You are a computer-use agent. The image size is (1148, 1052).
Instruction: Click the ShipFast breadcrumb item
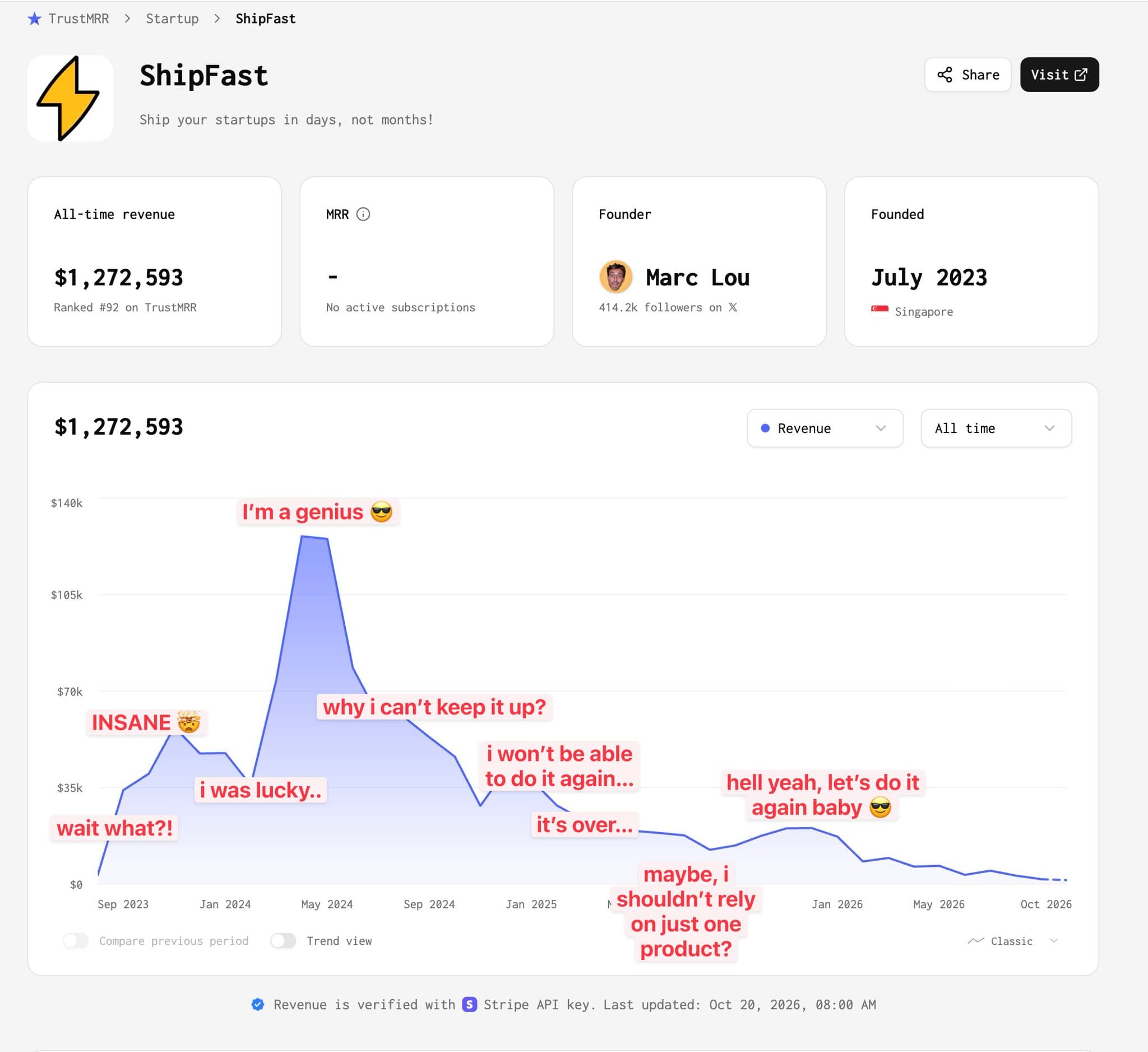(x=265, y=19)
